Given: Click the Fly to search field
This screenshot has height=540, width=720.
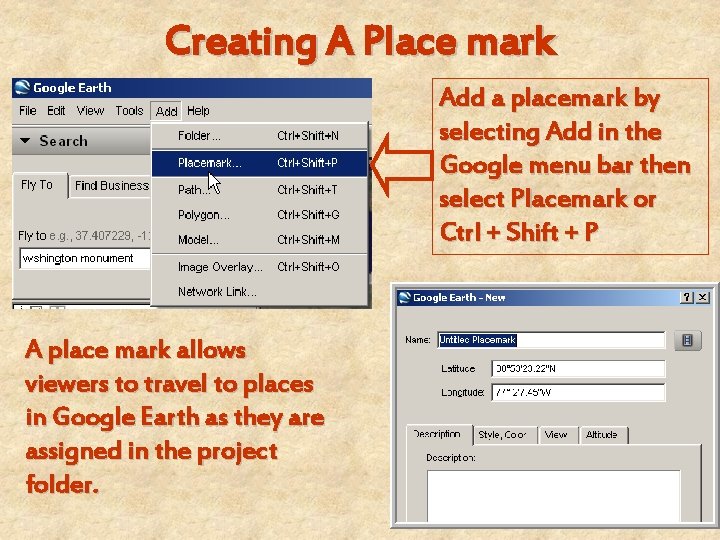Looking at the screenshot, I should [x=85, y=259].
